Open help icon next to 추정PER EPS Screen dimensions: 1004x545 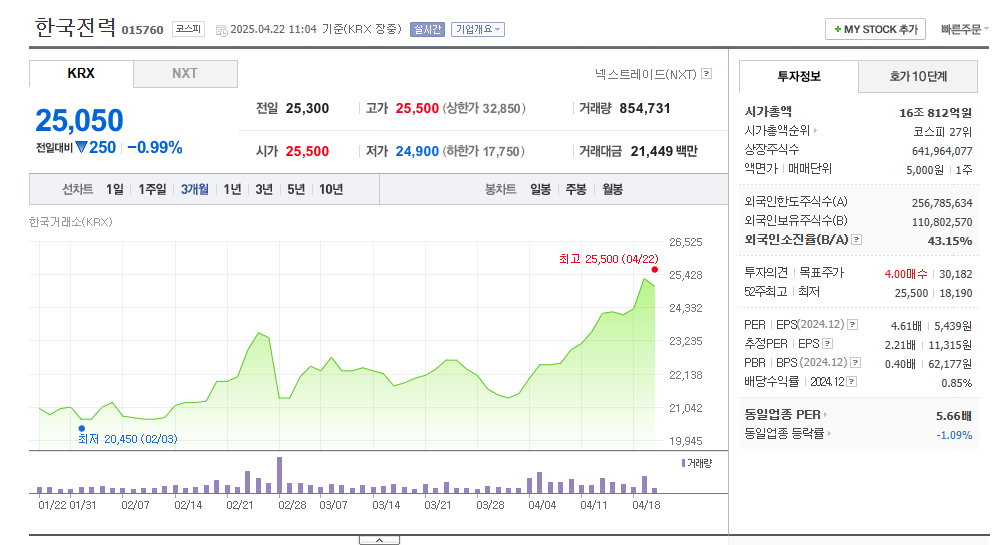[827, 344]
